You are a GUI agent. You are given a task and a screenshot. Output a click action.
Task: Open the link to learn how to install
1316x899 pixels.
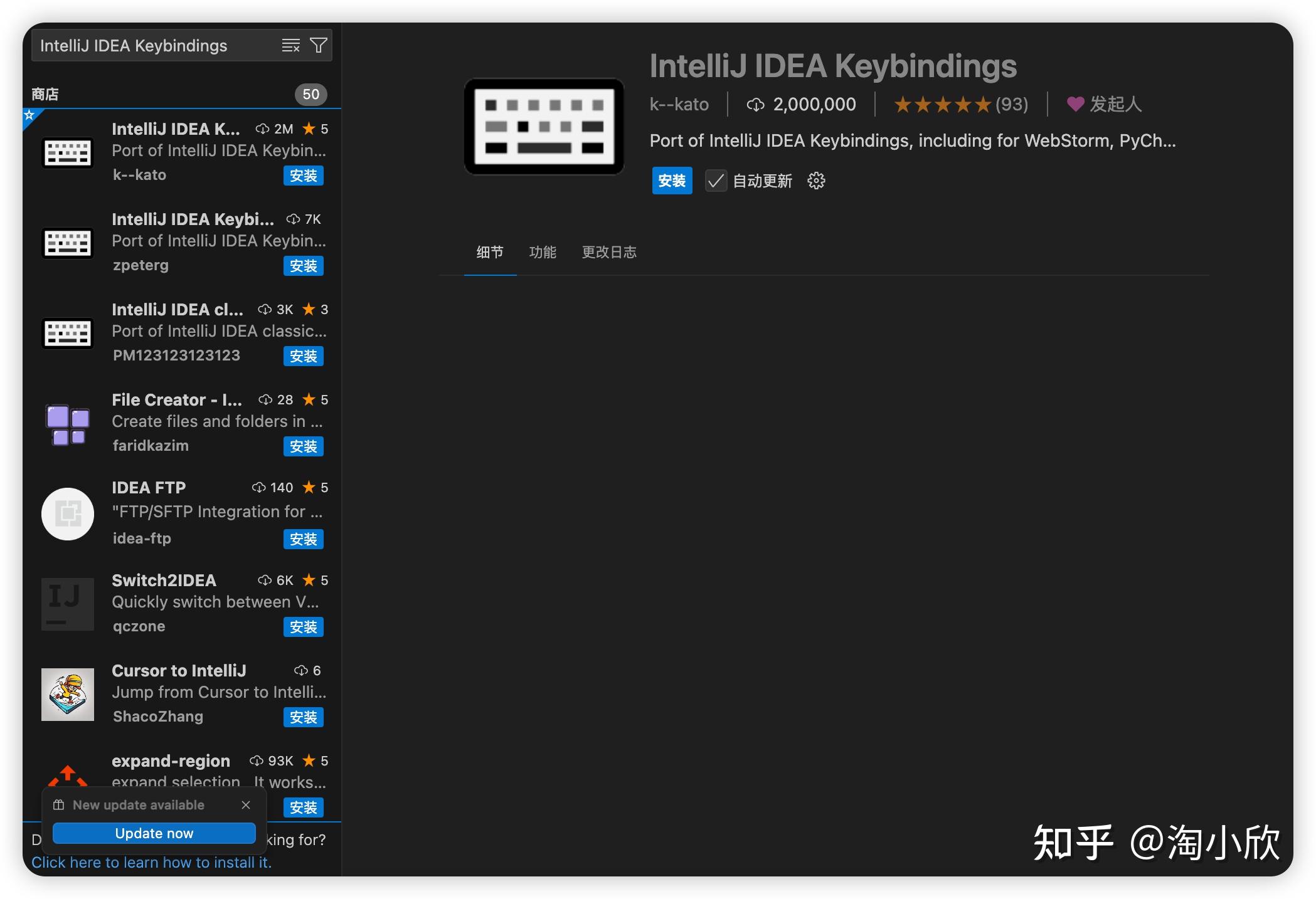(x=152, y=862)
